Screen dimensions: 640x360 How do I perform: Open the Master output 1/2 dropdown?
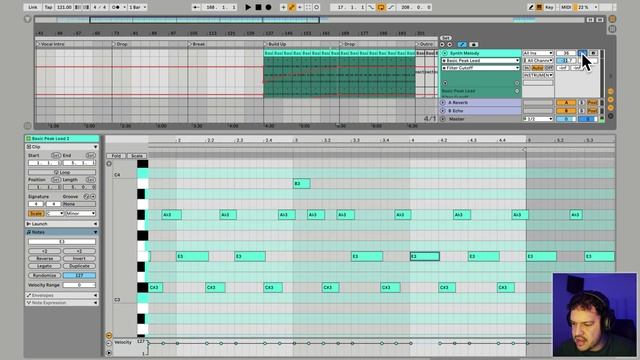[538, 119]
